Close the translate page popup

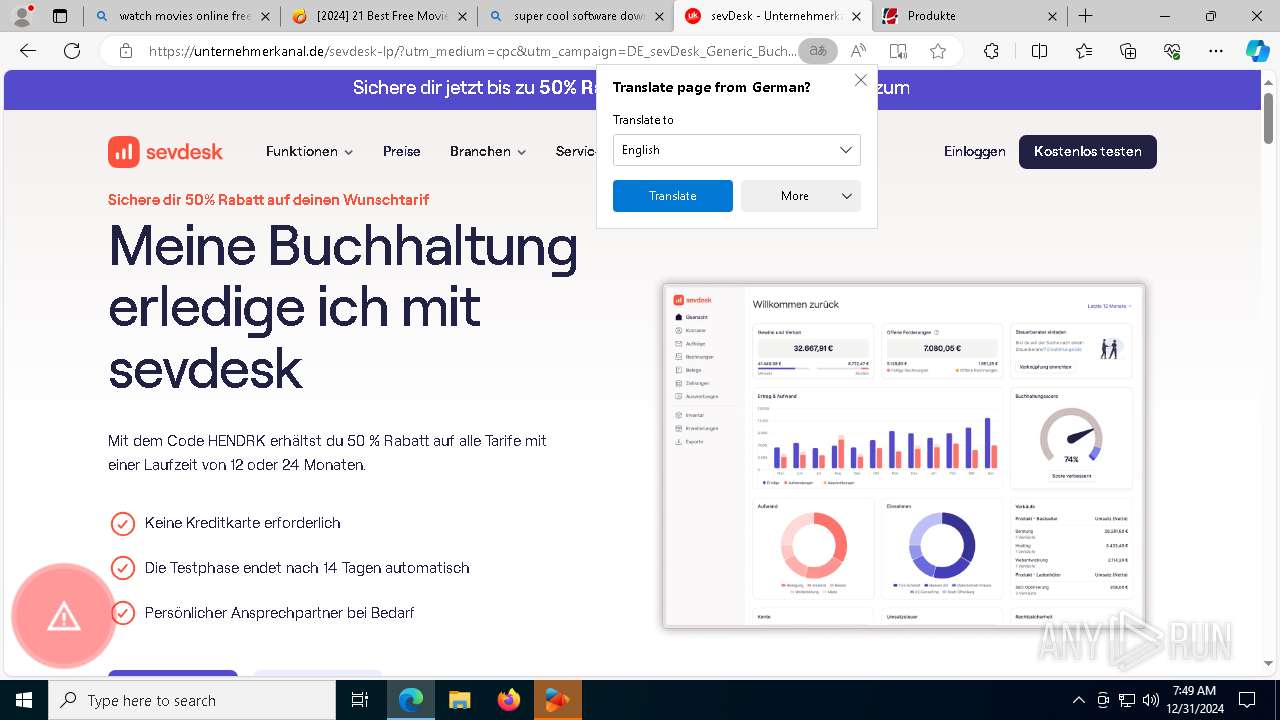tap(860, 80)
